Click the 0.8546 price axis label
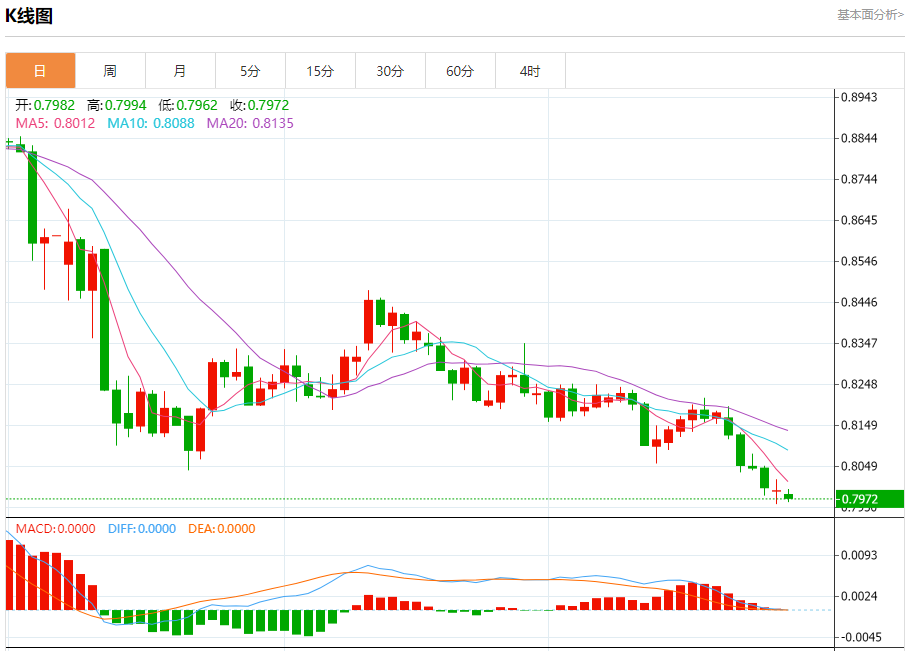This screenshot has height=651, width=907. click(x=859, y=262)
